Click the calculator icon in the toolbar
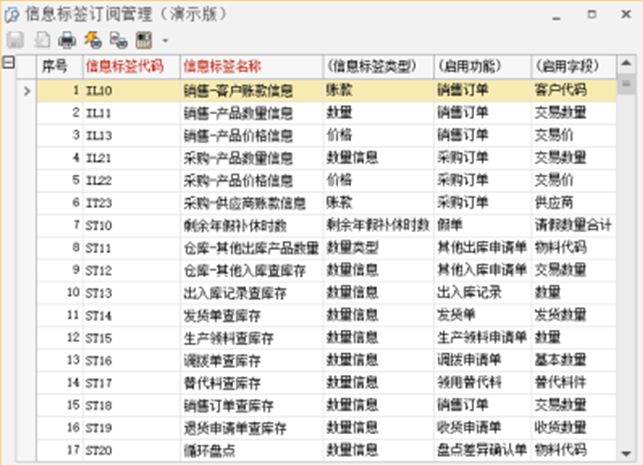Screen dimensions: 643x465 pyautogui.click(x=143, y=40)
